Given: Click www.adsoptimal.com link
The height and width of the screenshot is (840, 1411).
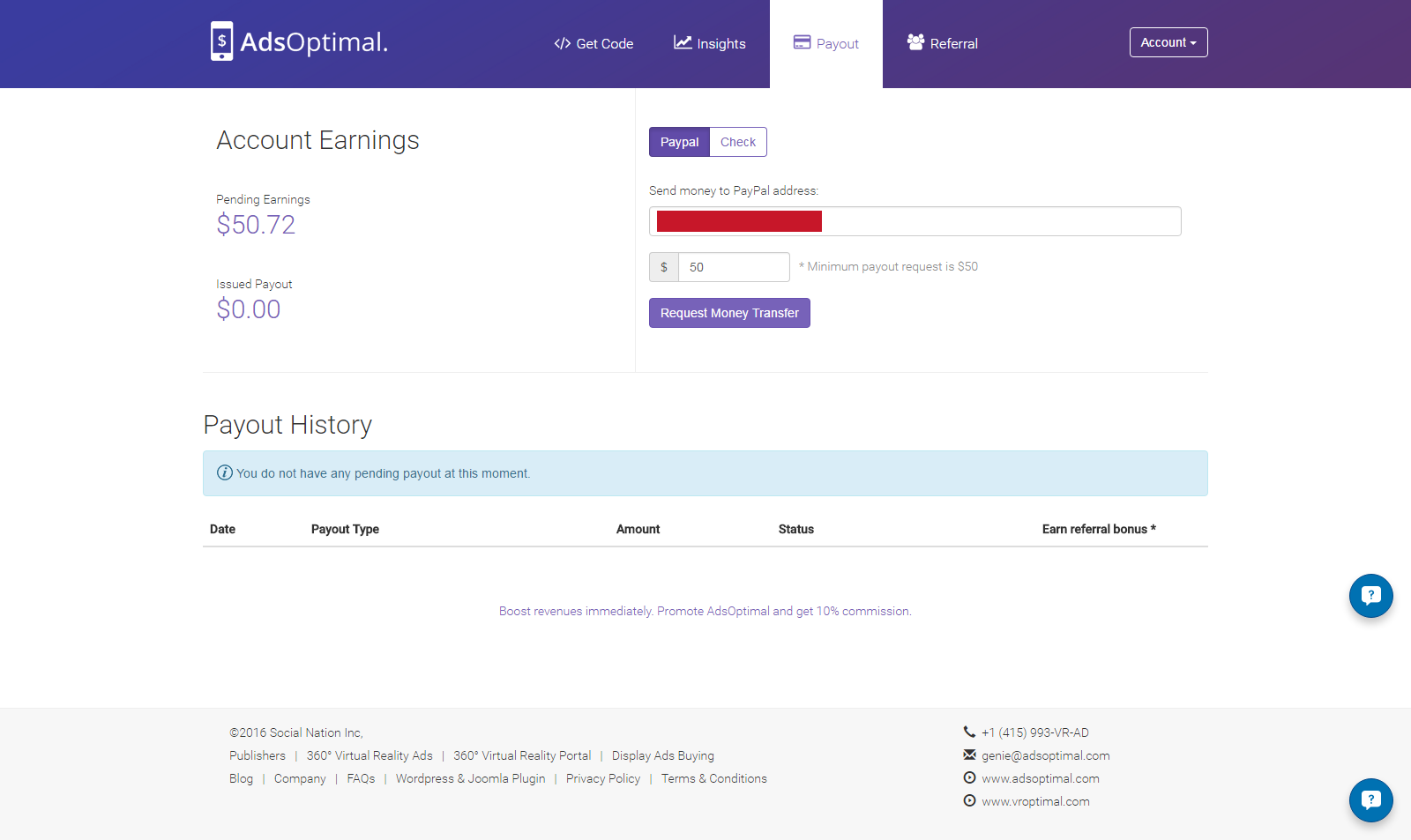Looking at the screenshot, I should tap(1041, 778).
